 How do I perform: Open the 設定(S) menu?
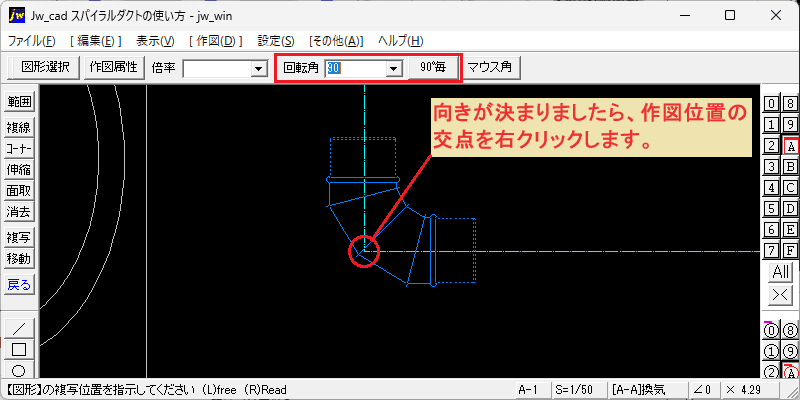[x=276, y=41]
